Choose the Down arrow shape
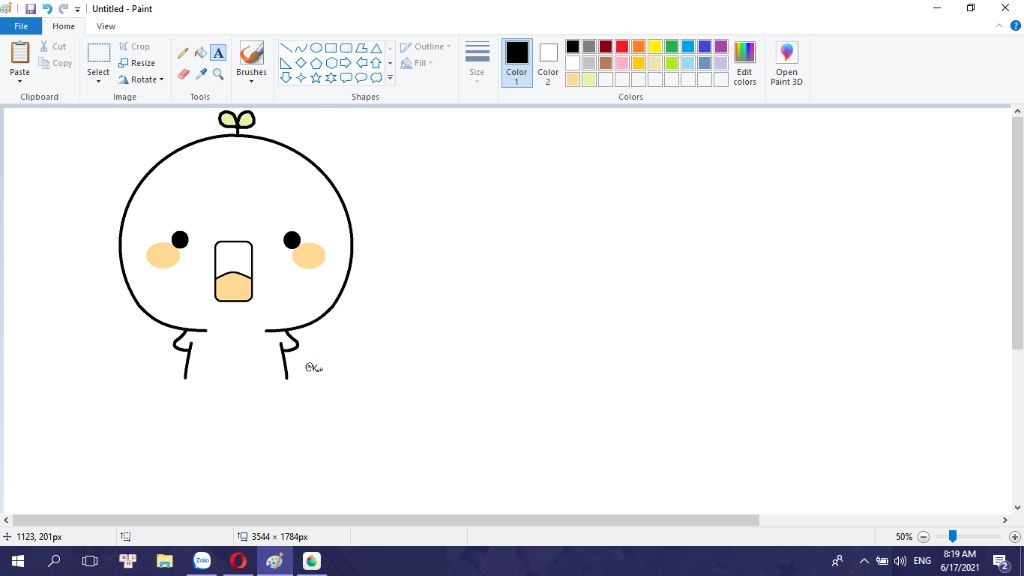The height and width of the screenshot is (576, 1024). click(285, 78)
